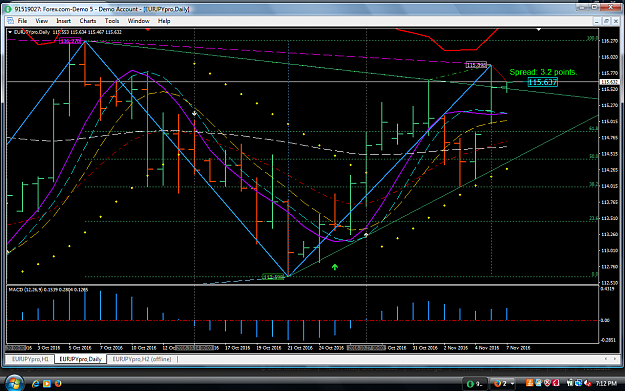This screenshot has width=625, height=391.
Task: Click the MetaTrader app icon in title bar
Action: [x=8, y=9]
